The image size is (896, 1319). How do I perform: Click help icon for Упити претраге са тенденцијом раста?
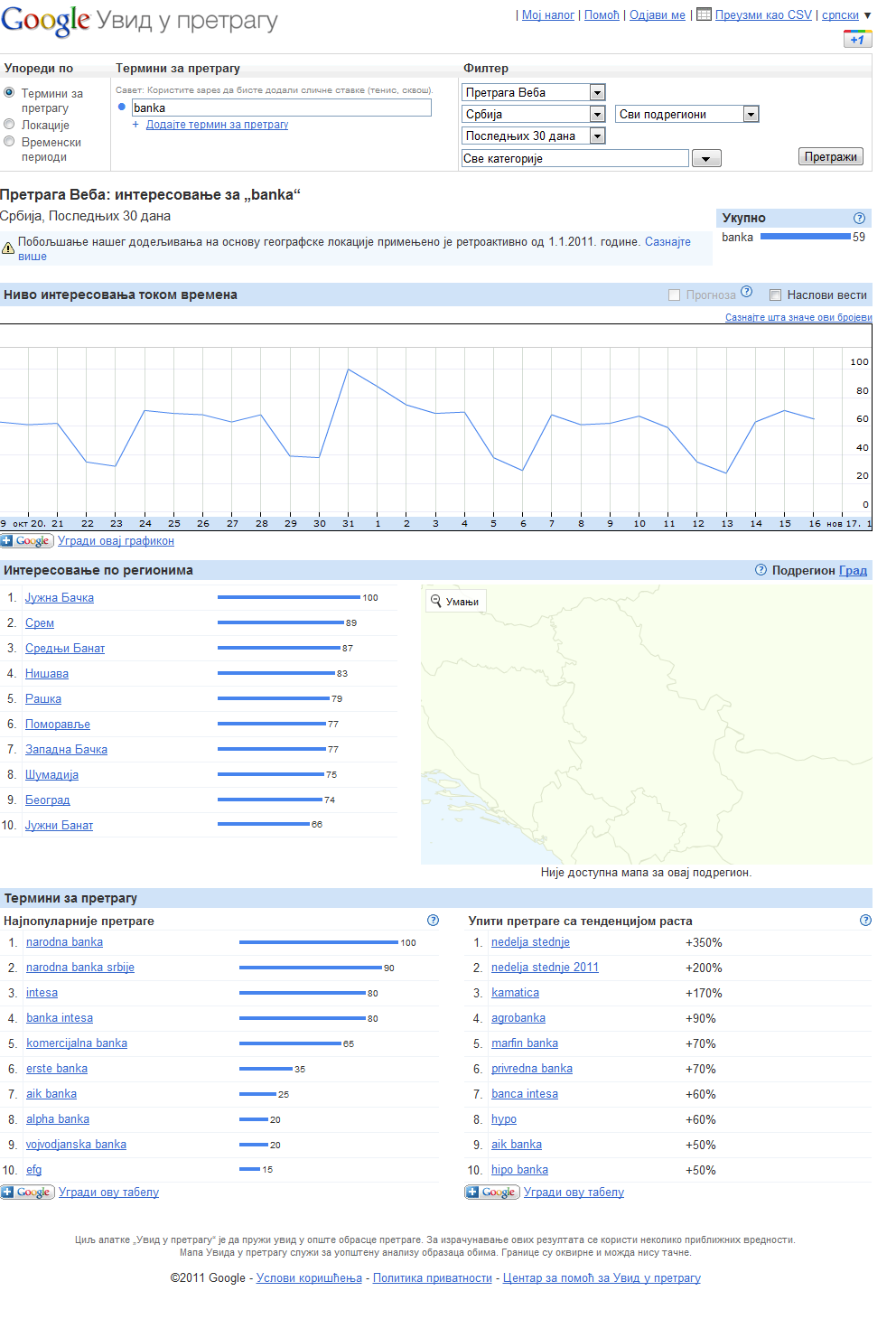pyautogui.click(x=865, y=920)
